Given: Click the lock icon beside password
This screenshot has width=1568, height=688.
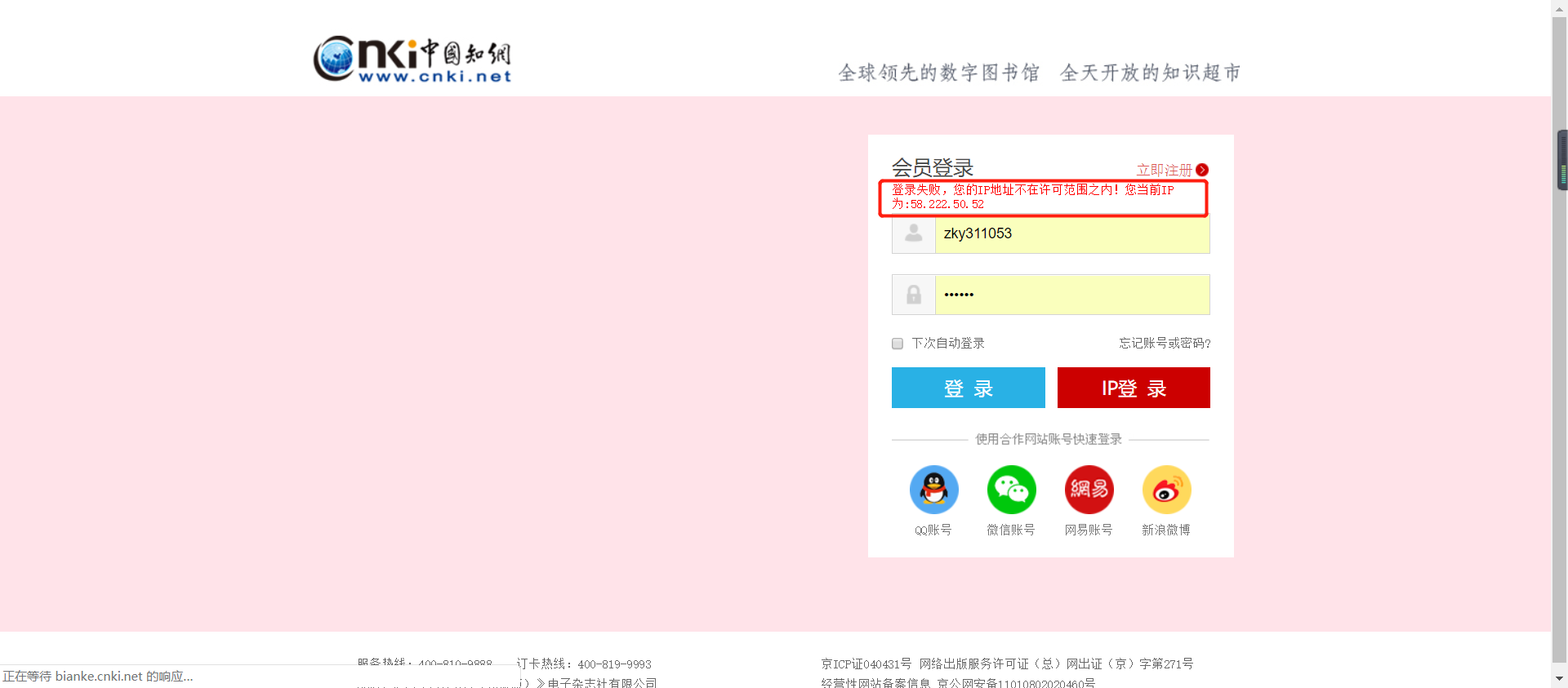Looking at the screenshot, I should point(914,295).
